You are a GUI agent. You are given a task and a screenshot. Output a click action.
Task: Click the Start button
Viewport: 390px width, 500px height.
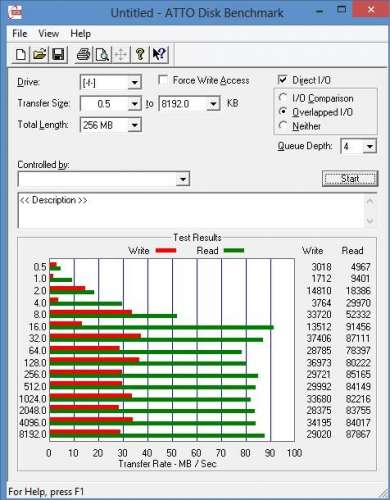pyautogui.click(x=350, y=179)
